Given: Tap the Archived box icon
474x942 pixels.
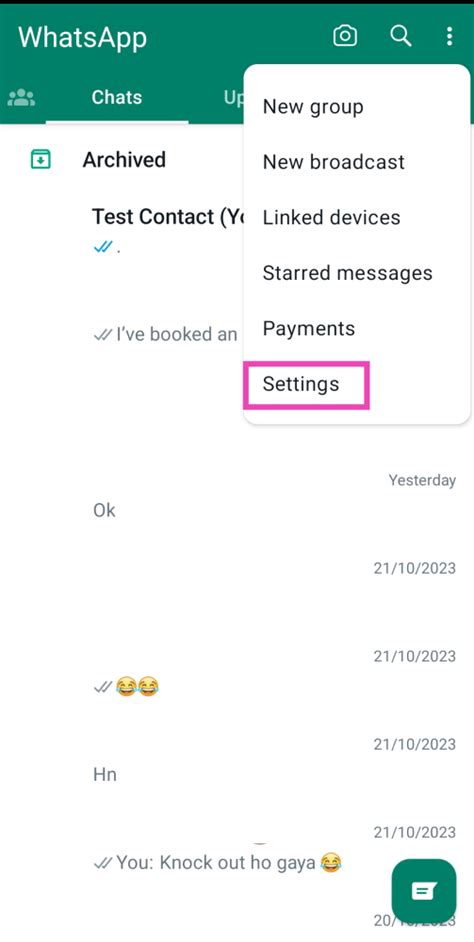Looking at the screenshot, I should [x=41, y=160].
